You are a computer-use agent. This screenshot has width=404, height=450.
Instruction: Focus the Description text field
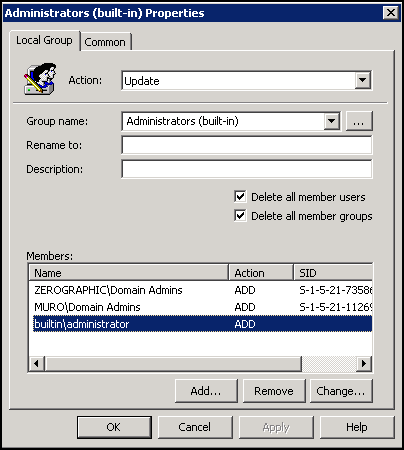pos(247,169)
